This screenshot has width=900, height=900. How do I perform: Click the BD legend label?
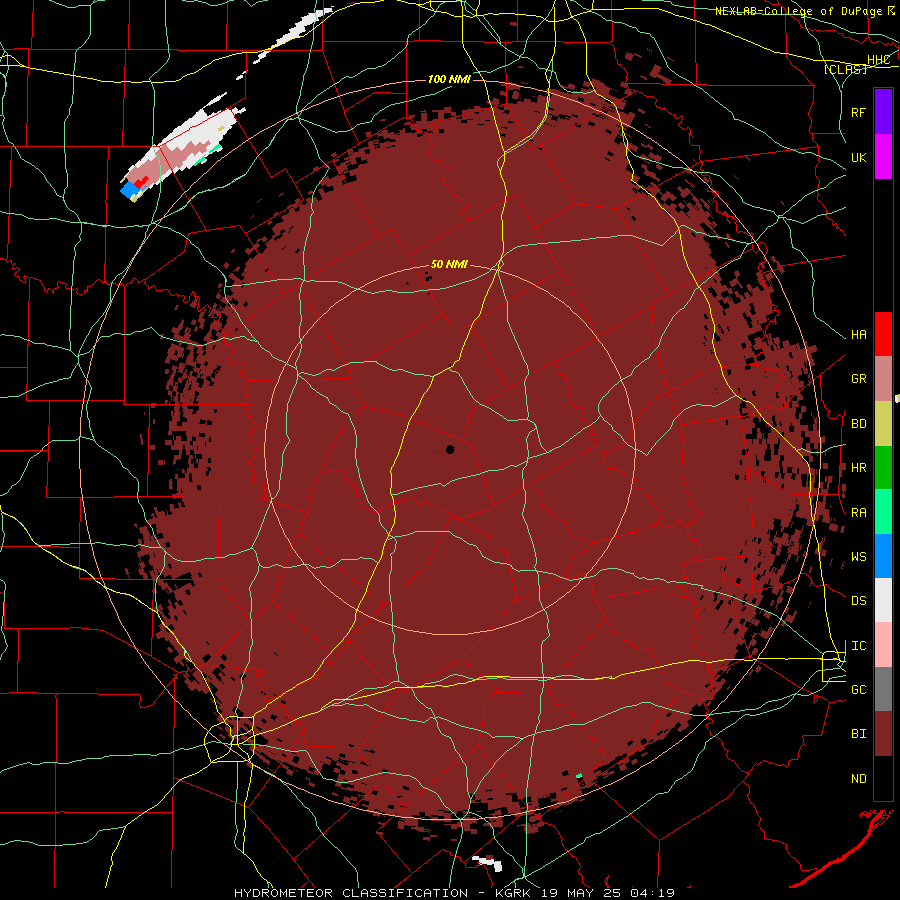coord(858,424)
